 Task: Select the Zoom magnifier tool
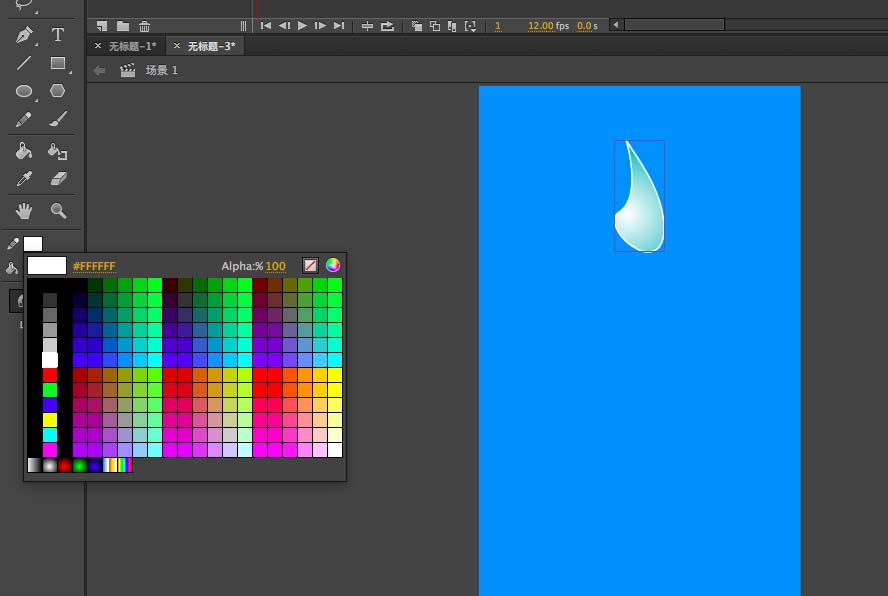58,211
